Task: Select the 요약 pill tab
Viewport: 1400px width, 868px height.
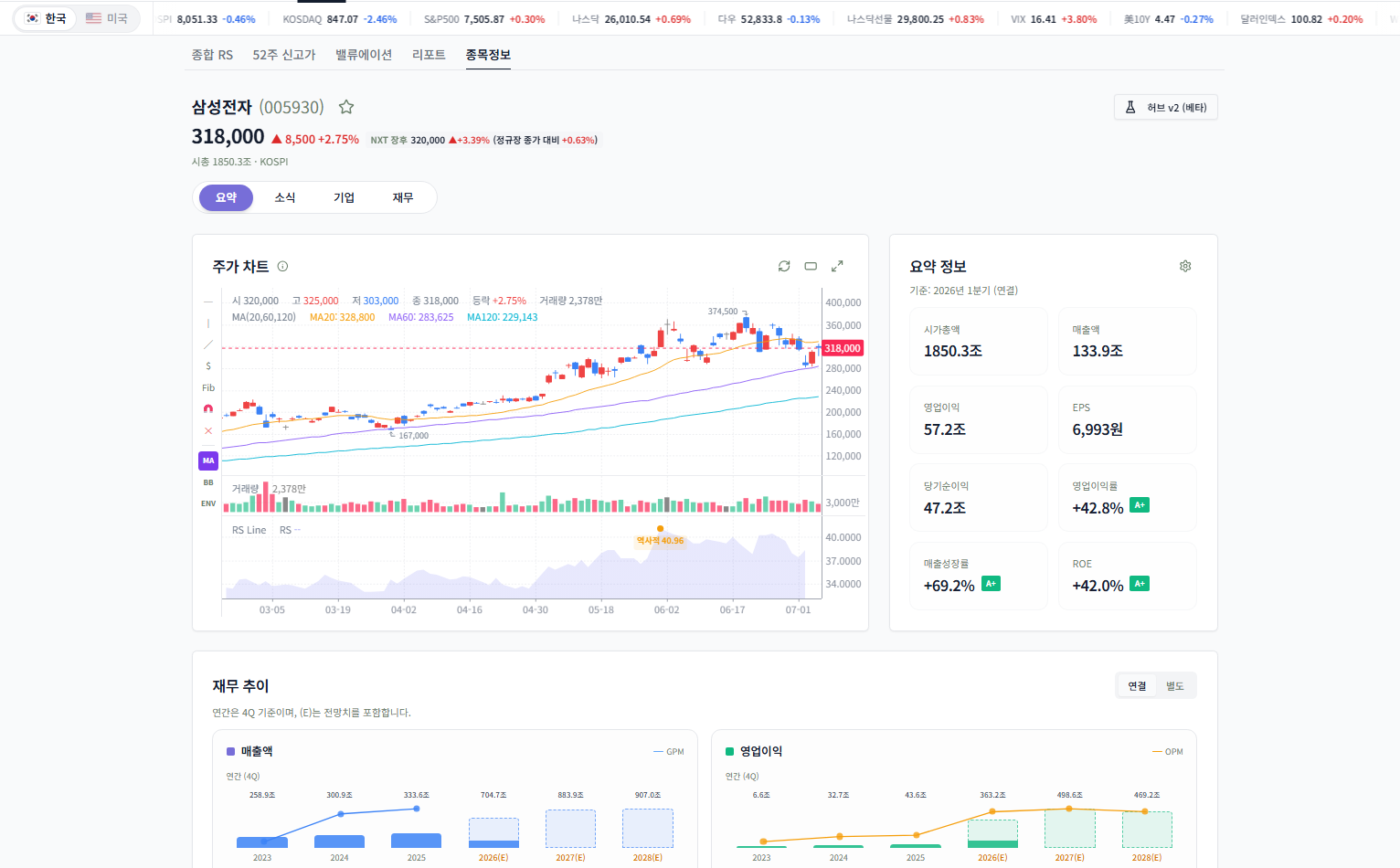Action: [226, 197]
